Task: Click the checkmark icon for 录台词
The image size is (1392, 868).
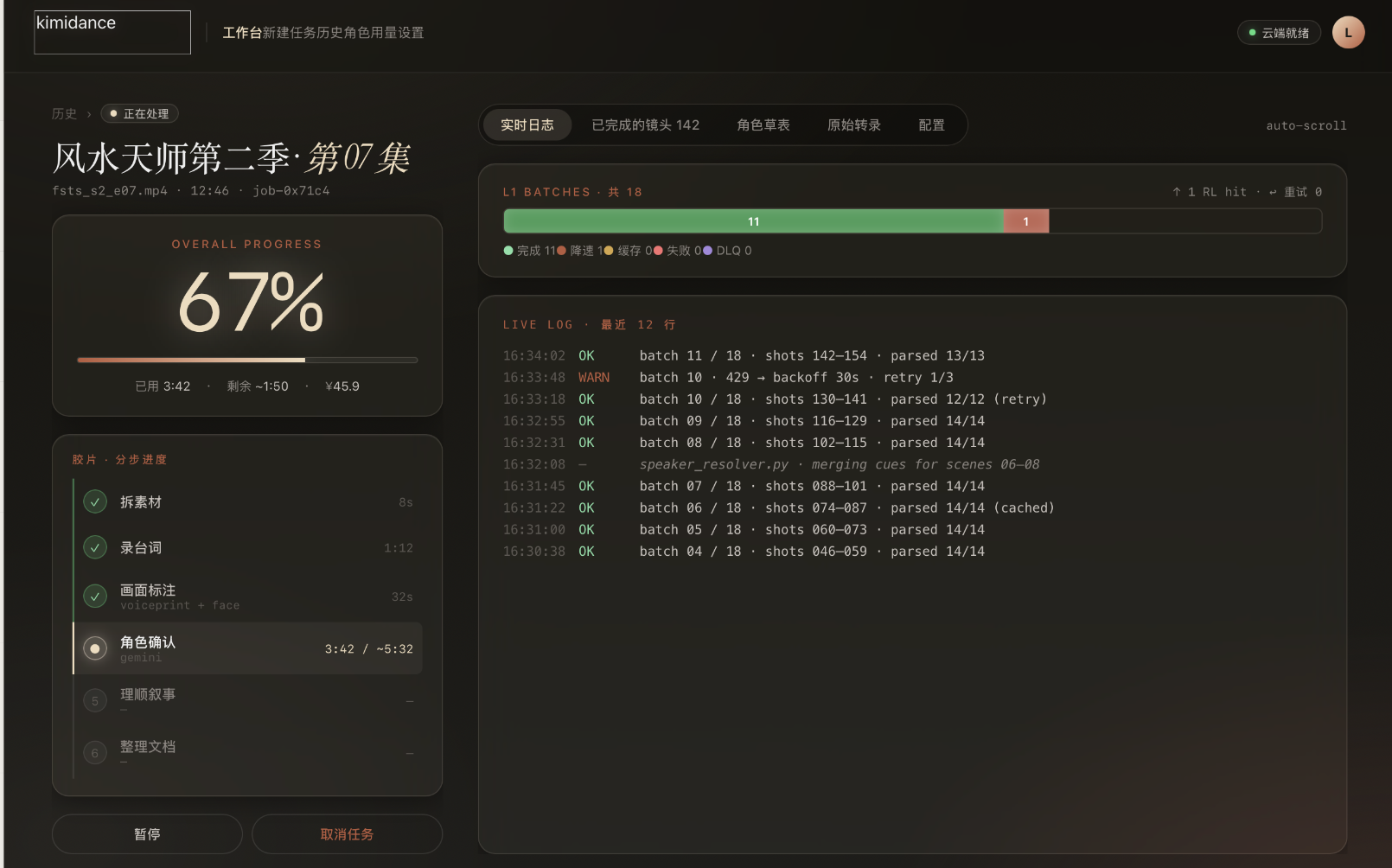Action: (x=95, y=547)
